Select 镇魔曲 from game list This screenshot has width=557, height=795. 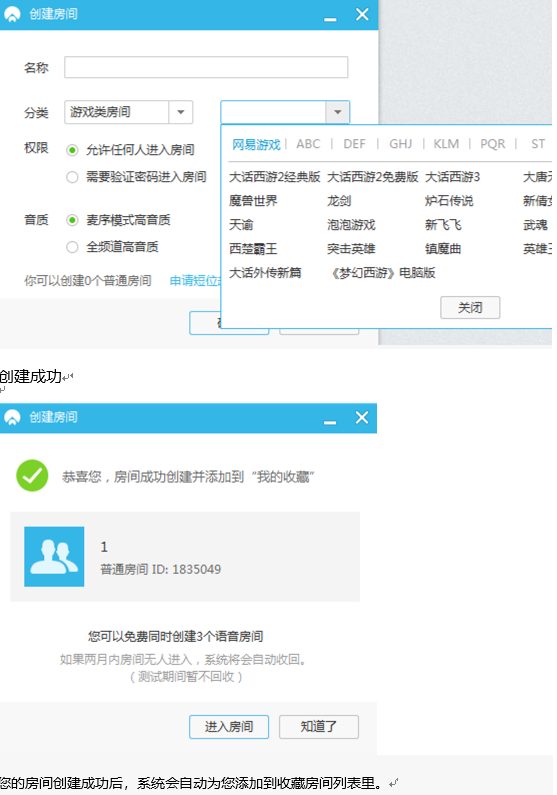tap(443, 249)
